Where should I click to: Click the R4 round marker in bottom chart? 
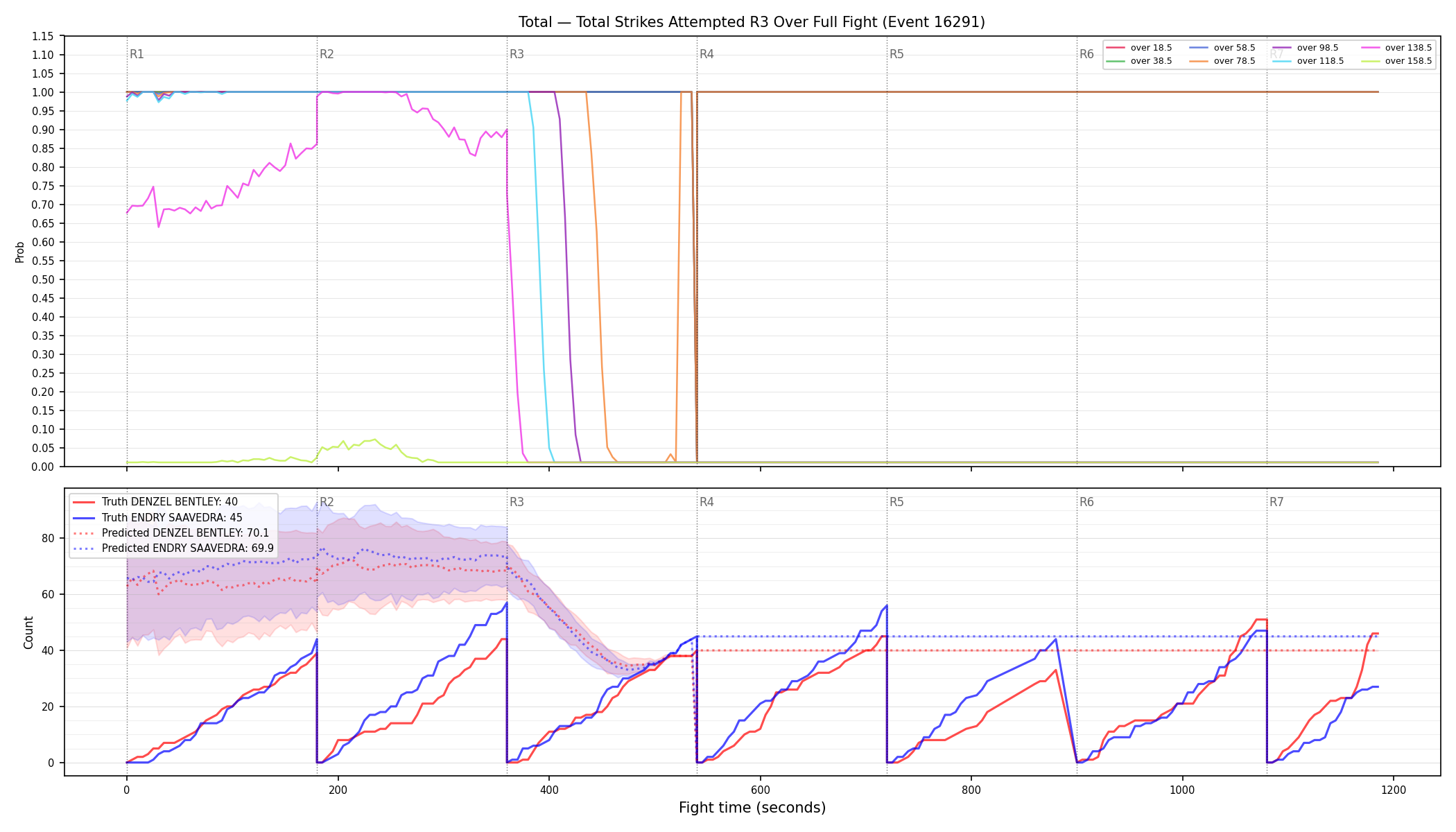[x=707, y=502]
